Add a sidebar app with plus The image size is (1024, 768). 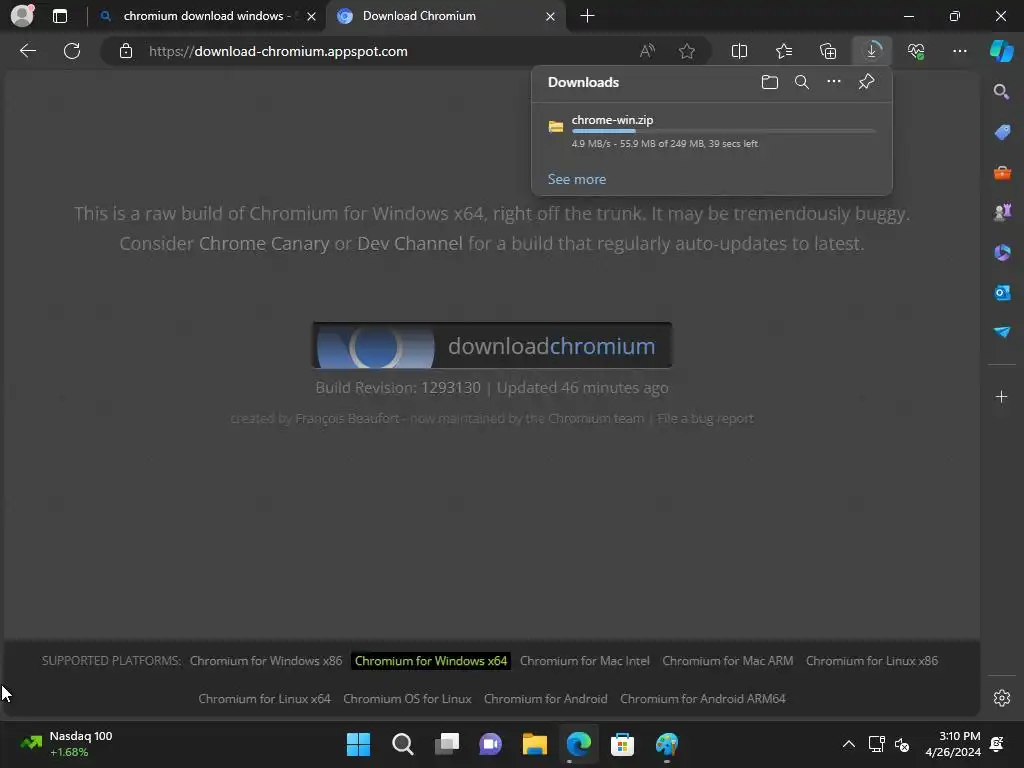coord(1002,396)
